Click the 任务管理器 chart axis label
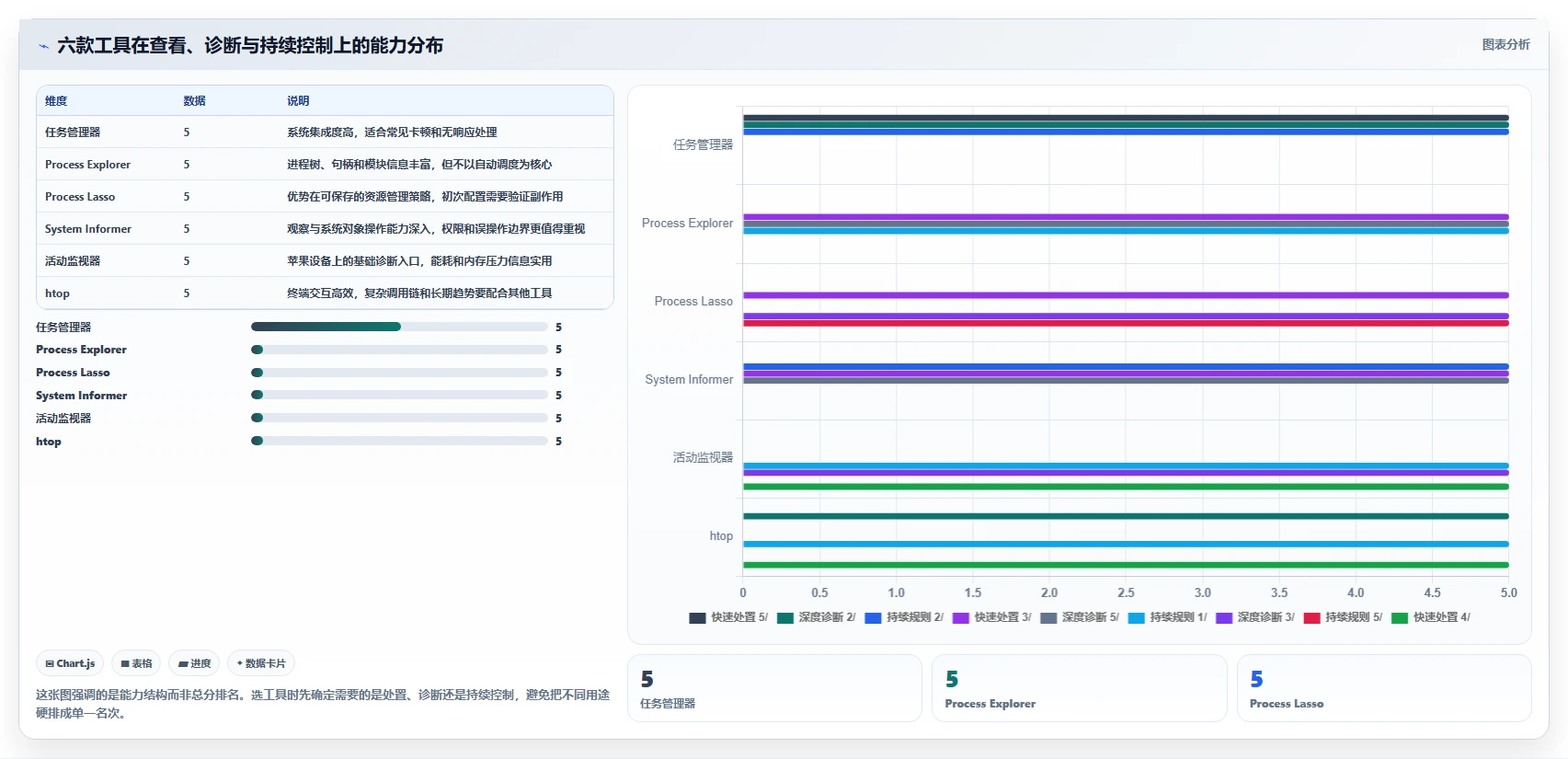Screen dimensions: 1568x759 coord(703,144)
